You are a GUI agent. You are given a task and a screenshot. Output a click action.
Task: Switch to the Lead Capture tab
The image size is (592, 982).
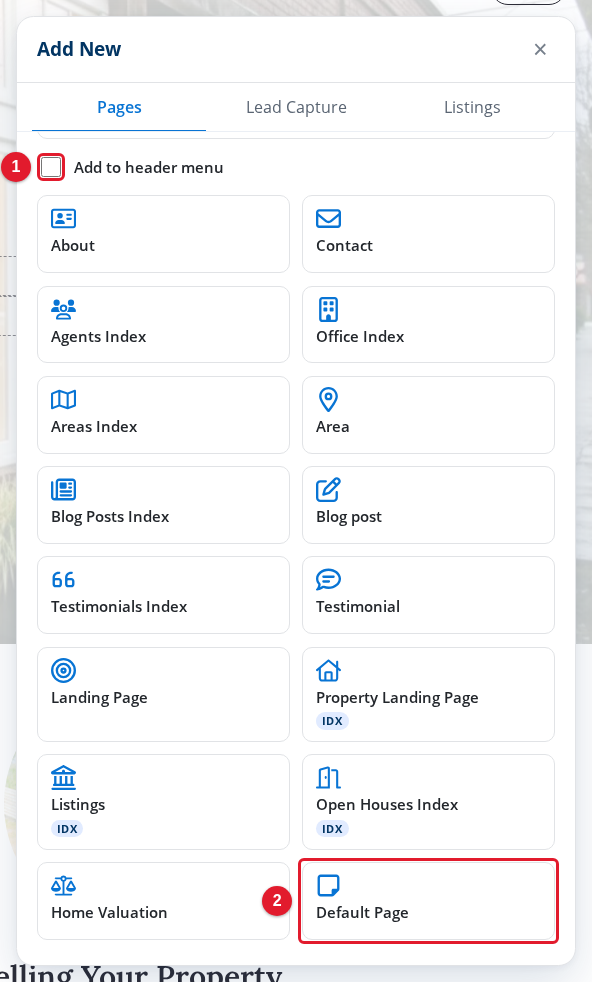(296, 107)
